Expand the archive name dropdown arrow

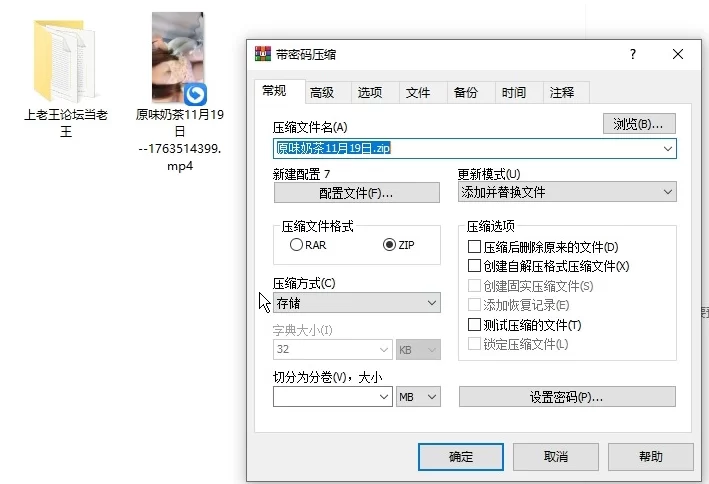coord(667,148)
